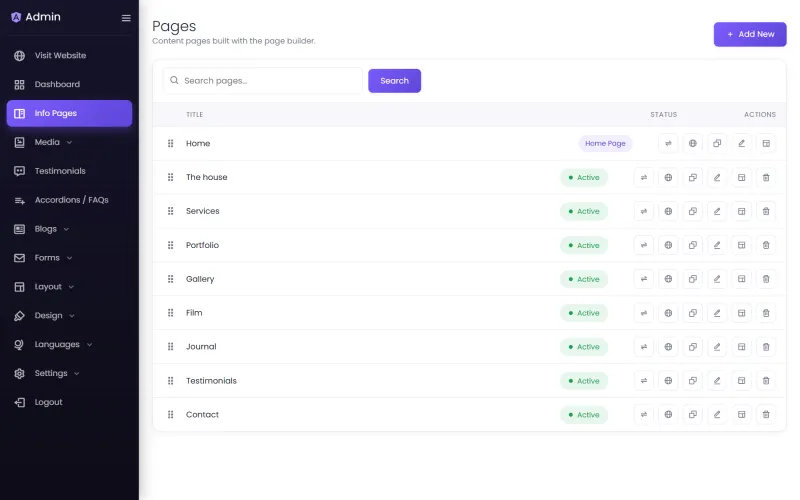Click the swap arrows icon for Home row
This screenshot has height=500, width=800.
point(668,143)
